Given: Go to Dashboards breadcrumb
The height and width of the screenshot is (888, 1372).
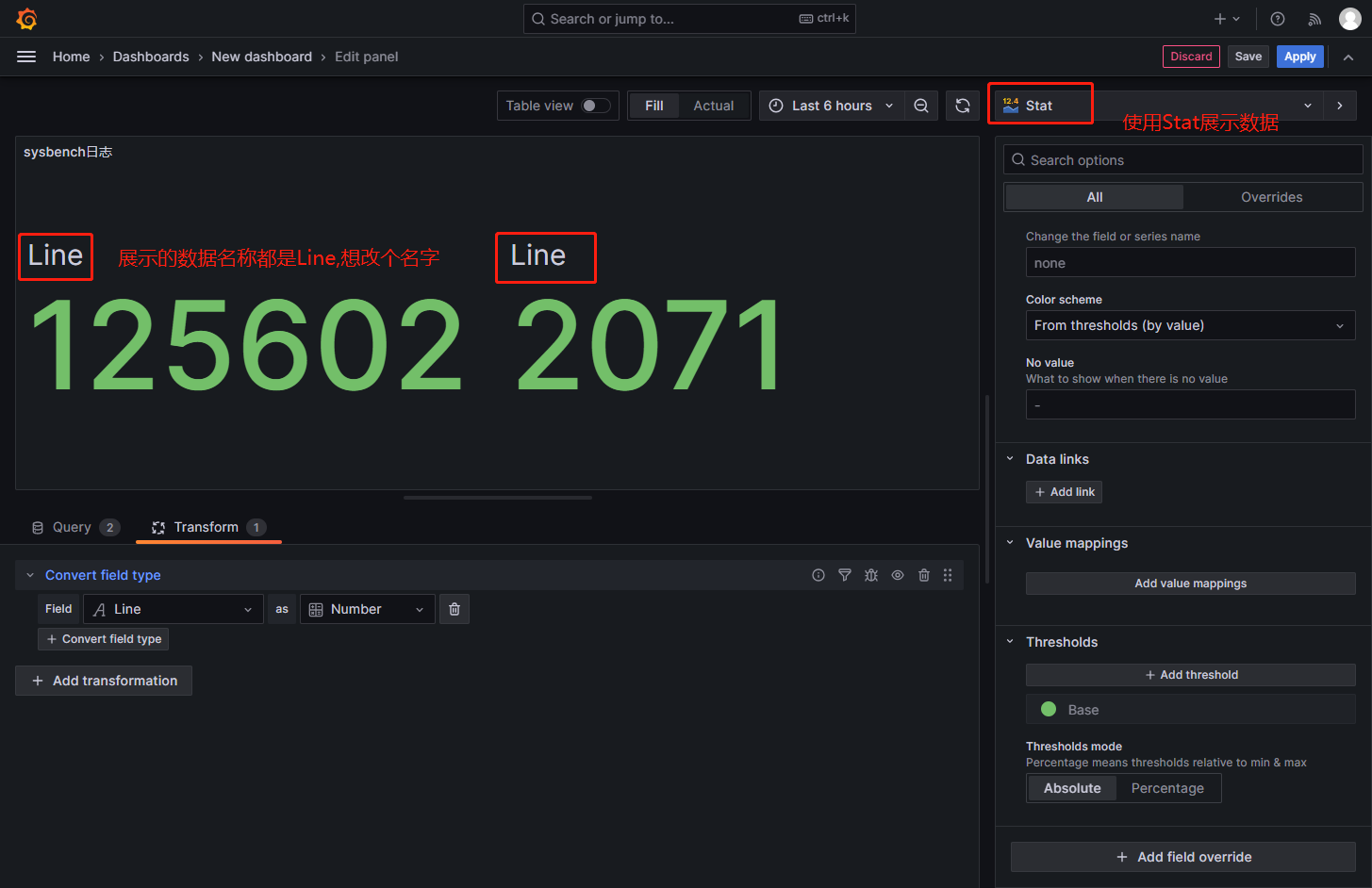Looking at the screenshot, I should point(151,57).
